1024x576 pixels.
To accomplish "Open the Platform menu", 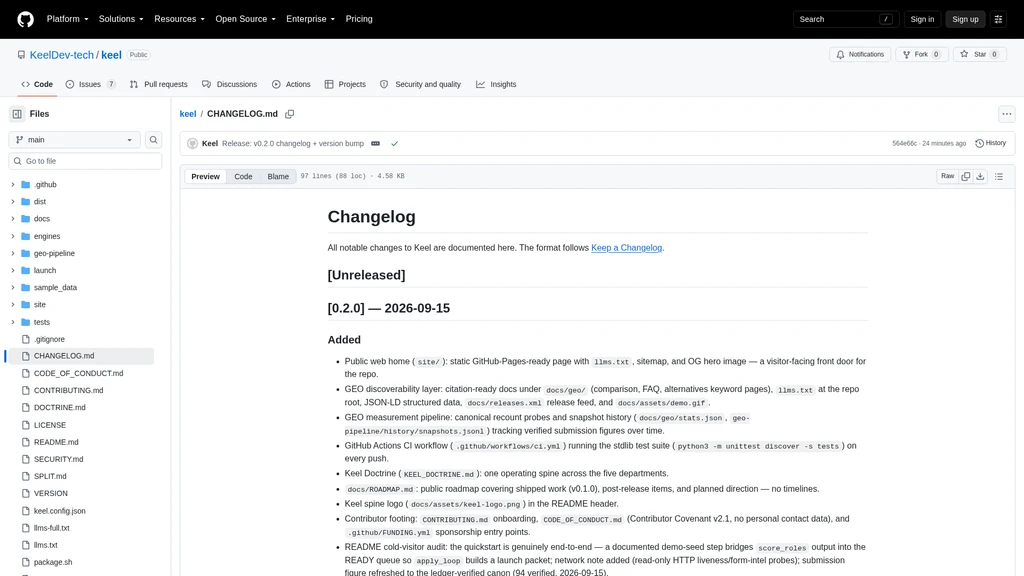I will [x=67, y=19].
